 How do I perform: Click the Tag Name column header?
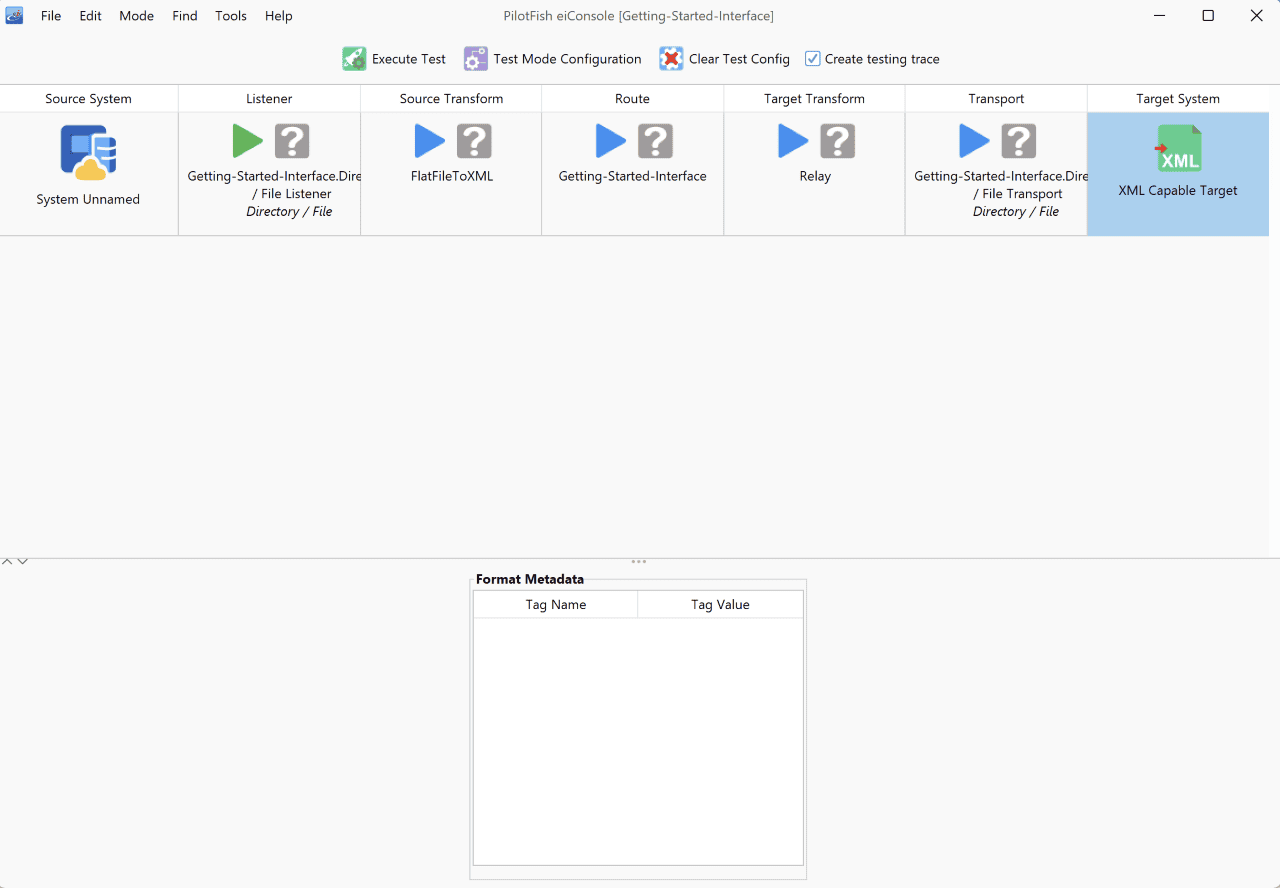click(x=555, y=605)
